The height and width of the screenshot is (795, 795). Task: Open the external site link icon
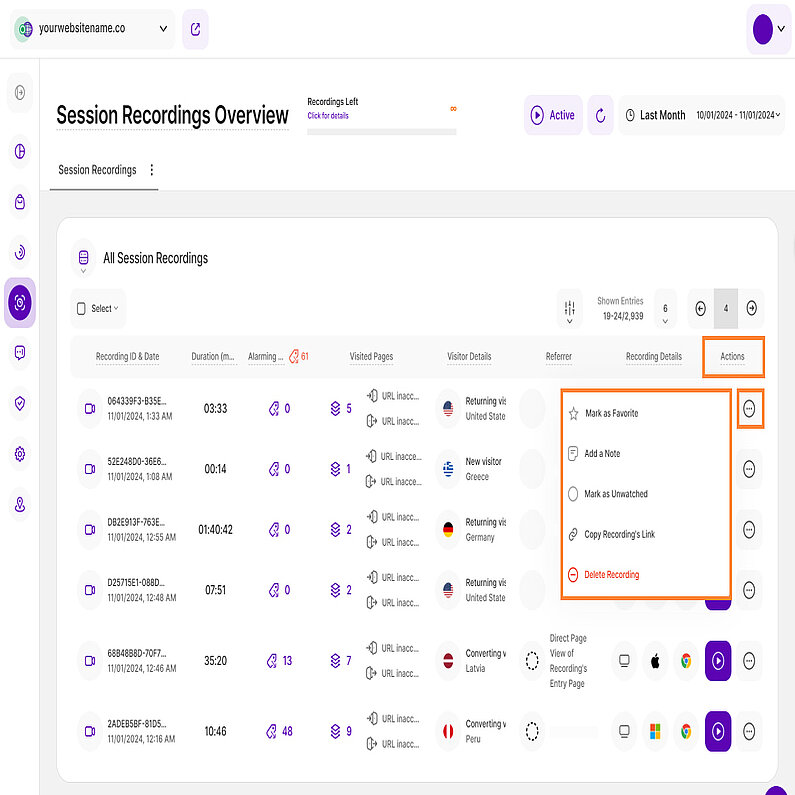(x=195, y=29)
